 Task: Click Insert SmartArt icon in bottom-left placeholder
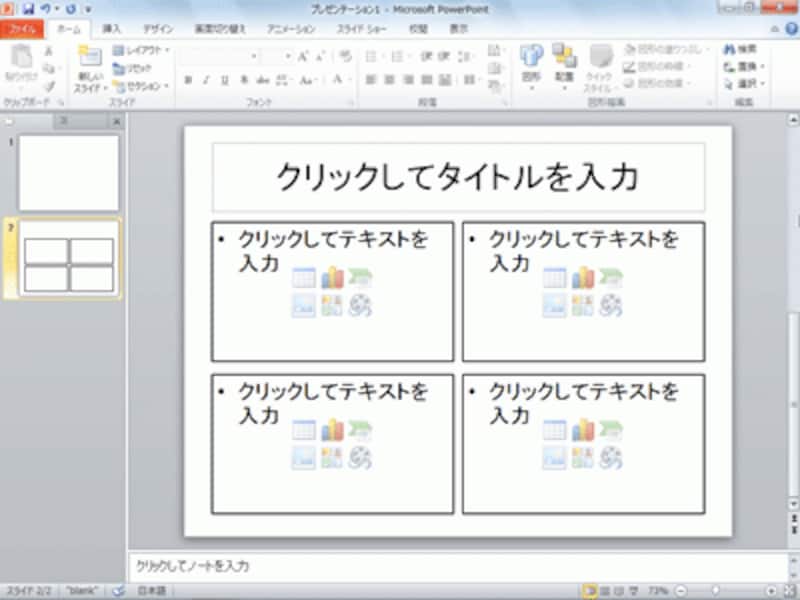click(x=360, y=431)
